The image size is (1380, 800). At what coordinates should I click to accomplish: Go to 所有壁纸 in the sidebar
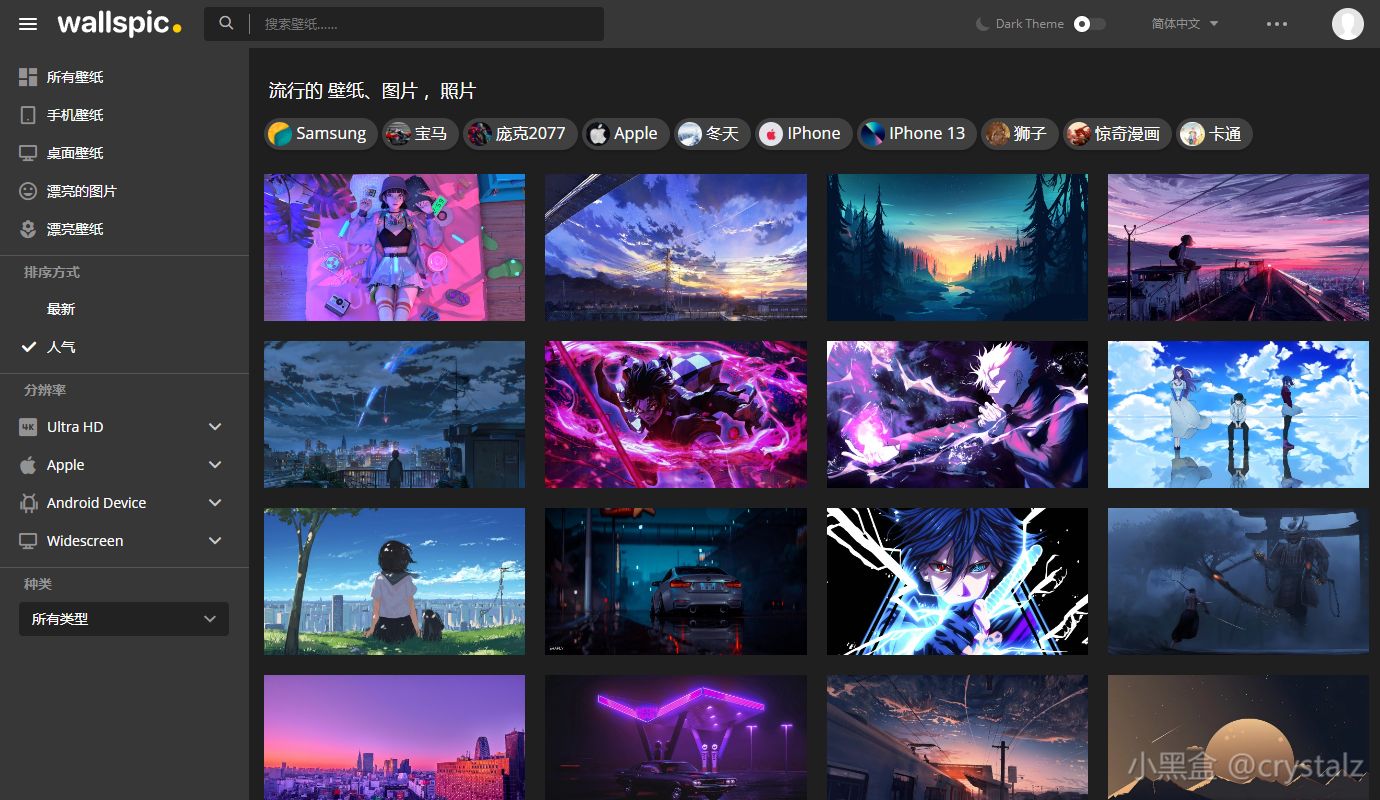tap(75, 77)
